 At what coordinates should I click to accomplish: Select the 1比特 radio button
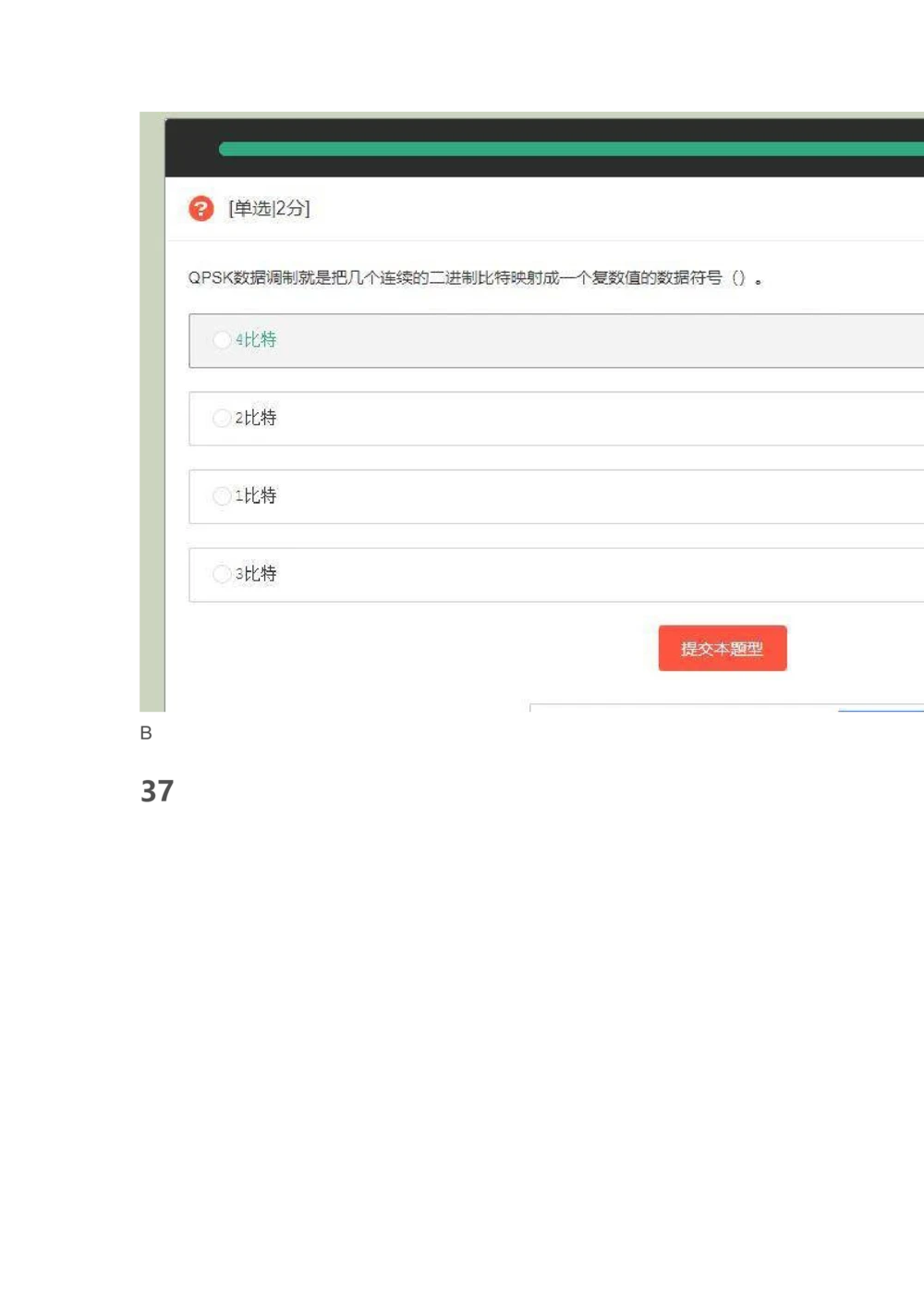click(222, 496)
